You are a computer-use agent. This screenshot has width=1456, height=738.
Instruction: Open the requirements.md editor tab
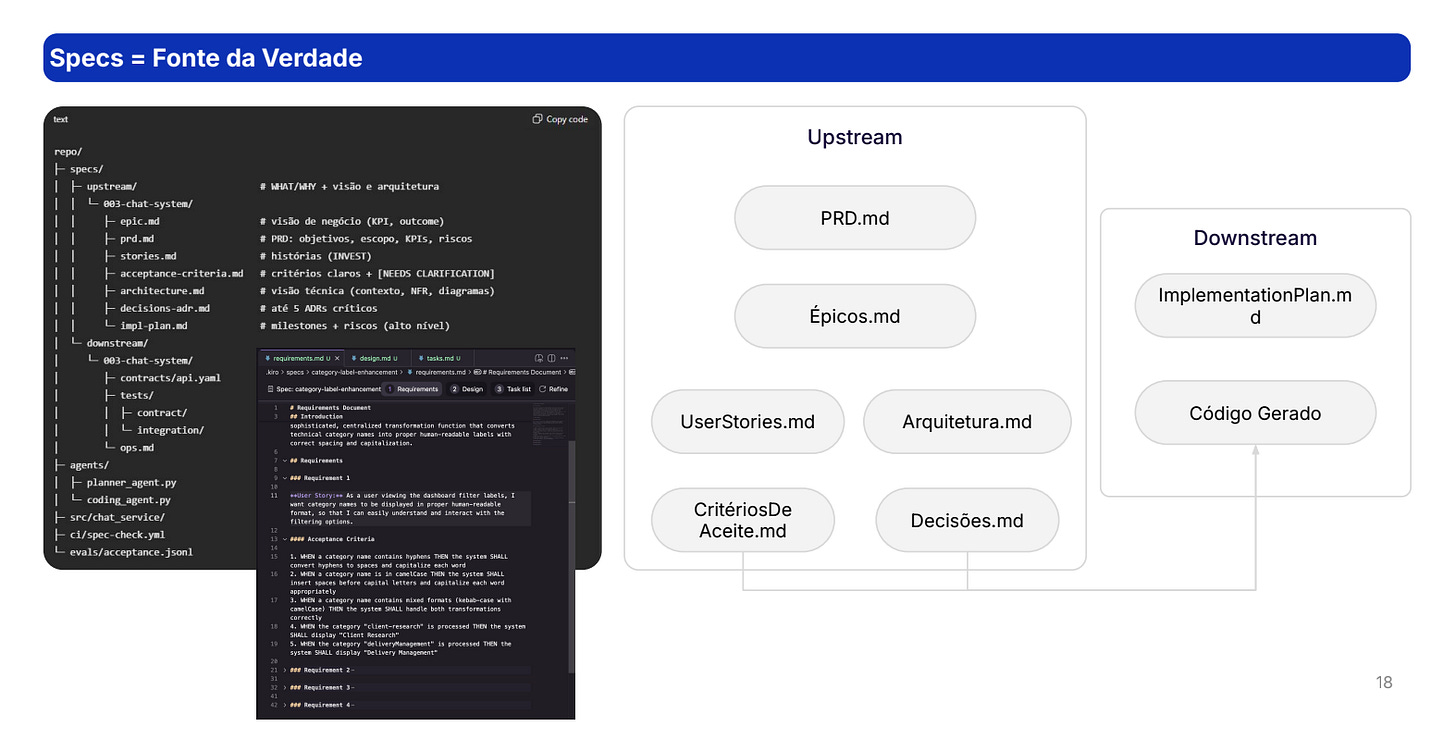tap(300, 358)
